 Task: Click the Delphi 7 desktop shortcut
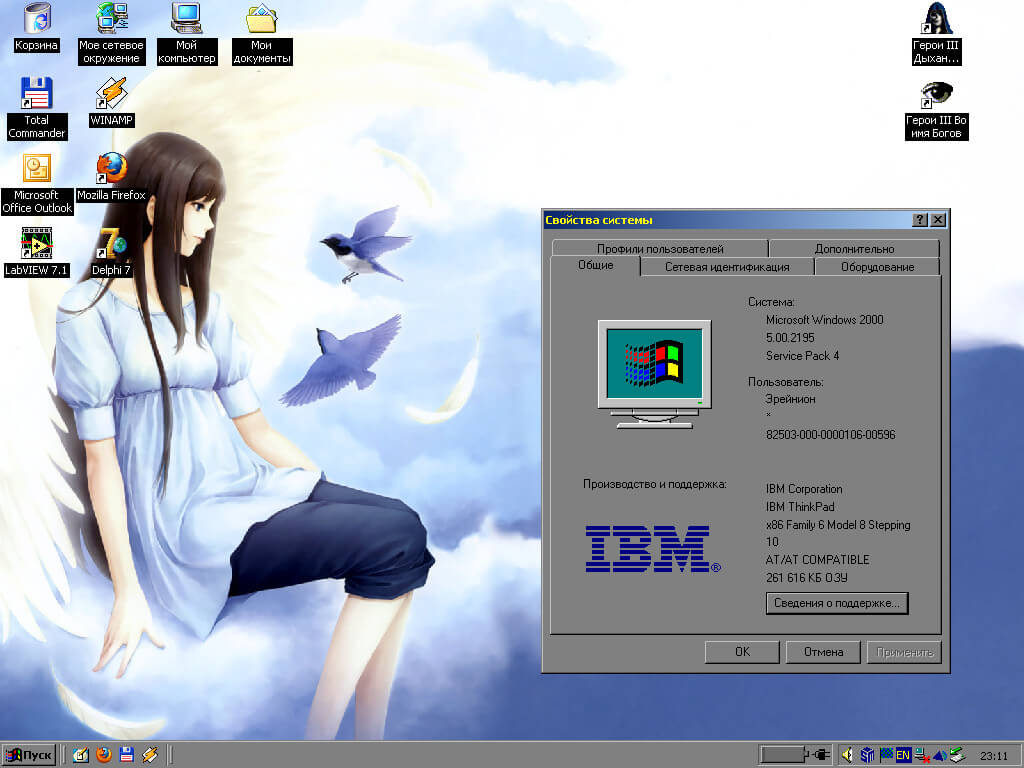coord(111,244)
